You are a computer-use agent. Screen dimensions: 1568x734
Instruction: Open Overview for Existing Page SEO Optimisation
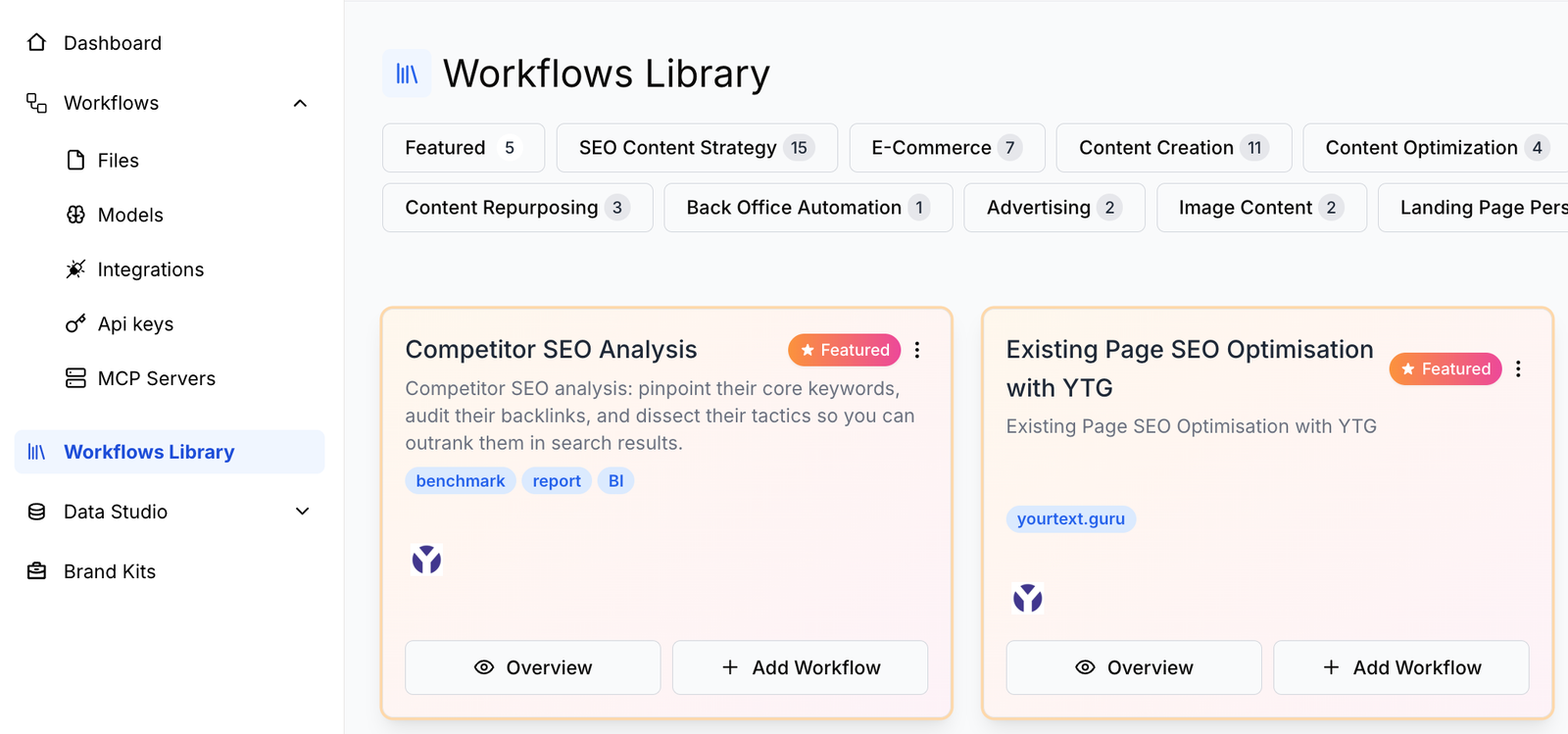coord(1134,667)
